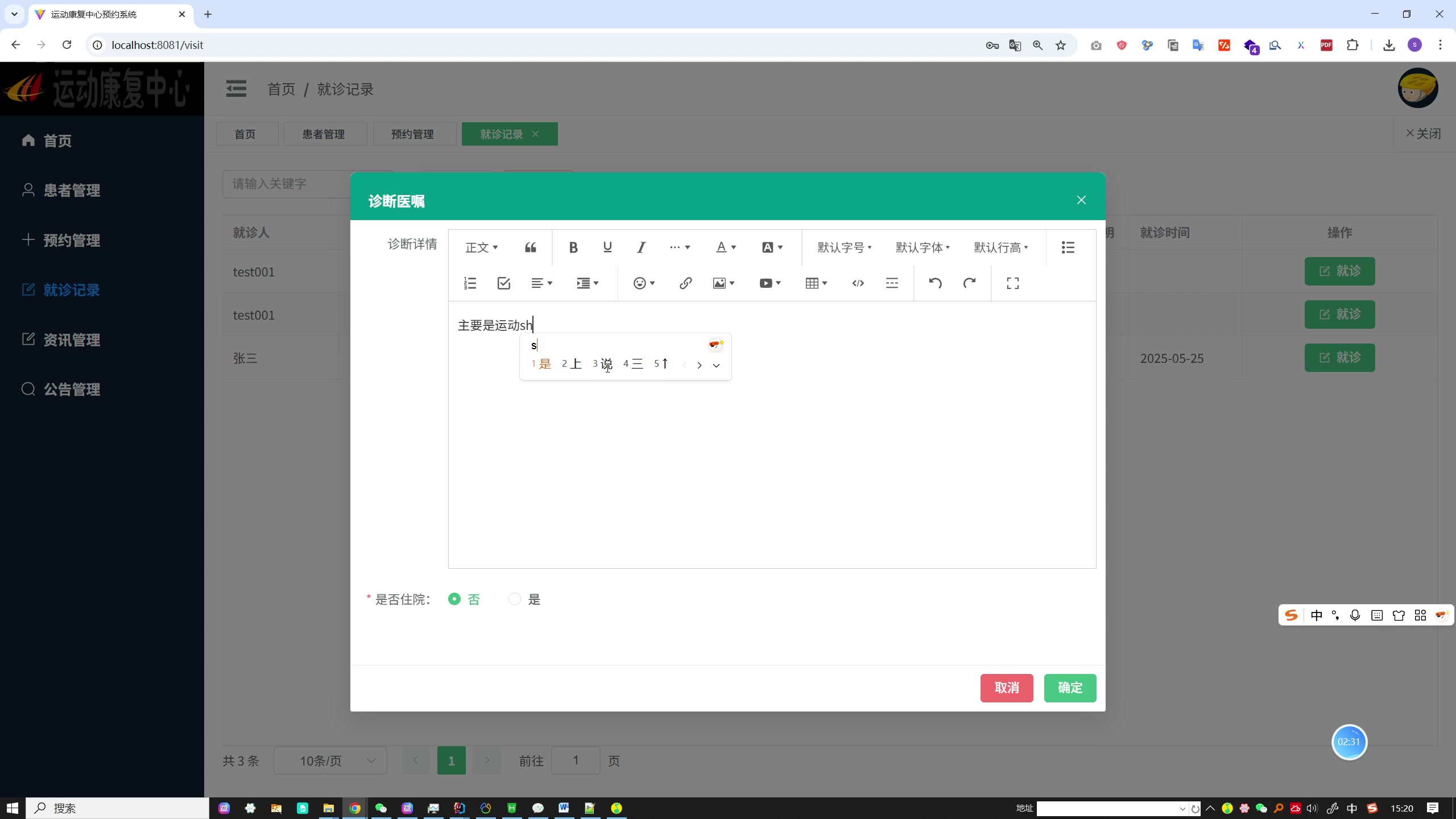
Task: Open the 10条/页 page size selector
Action: [330, 760]
